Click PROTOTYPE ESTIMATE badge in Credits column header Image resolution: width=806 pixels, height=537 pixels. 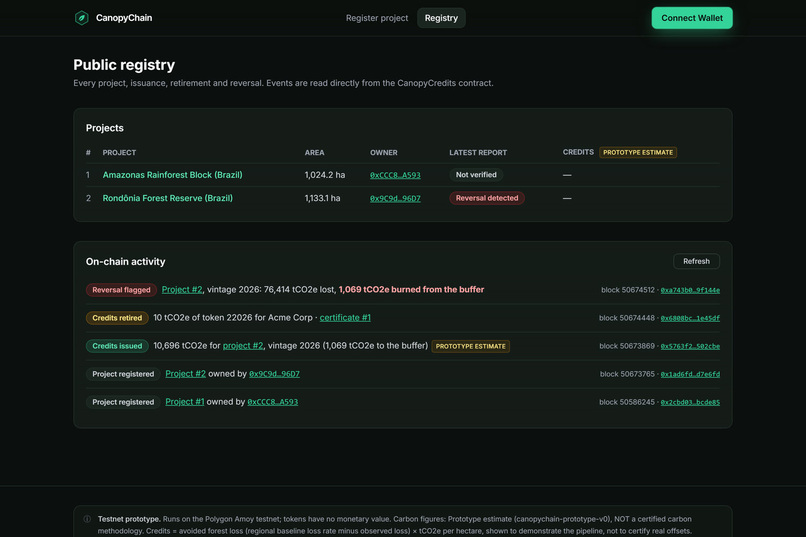pyautogui.click(x=638, y=152)
